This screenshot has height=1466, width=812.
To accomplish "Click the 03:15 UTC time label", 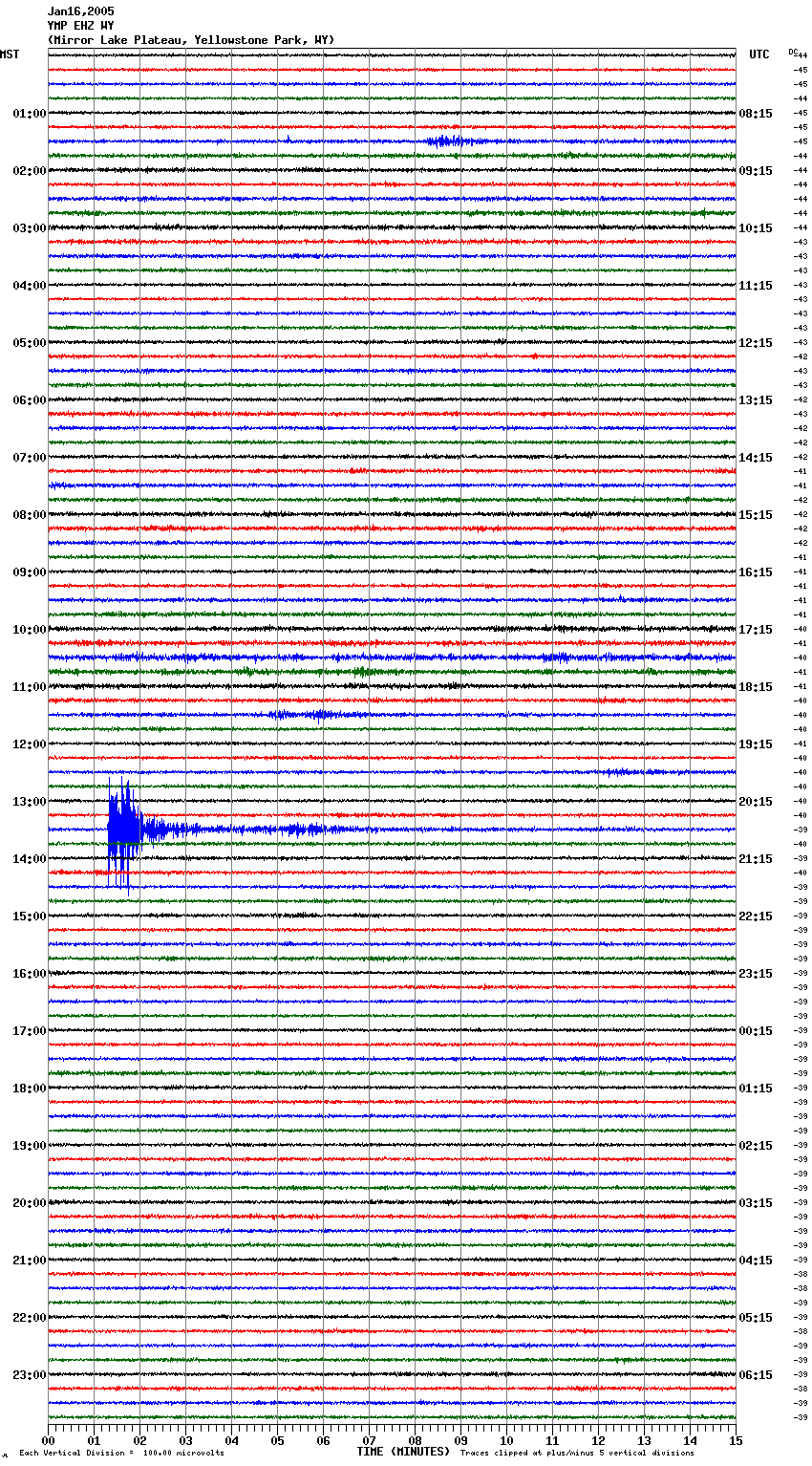I will pyautogui.click(x=756, y=1203).
